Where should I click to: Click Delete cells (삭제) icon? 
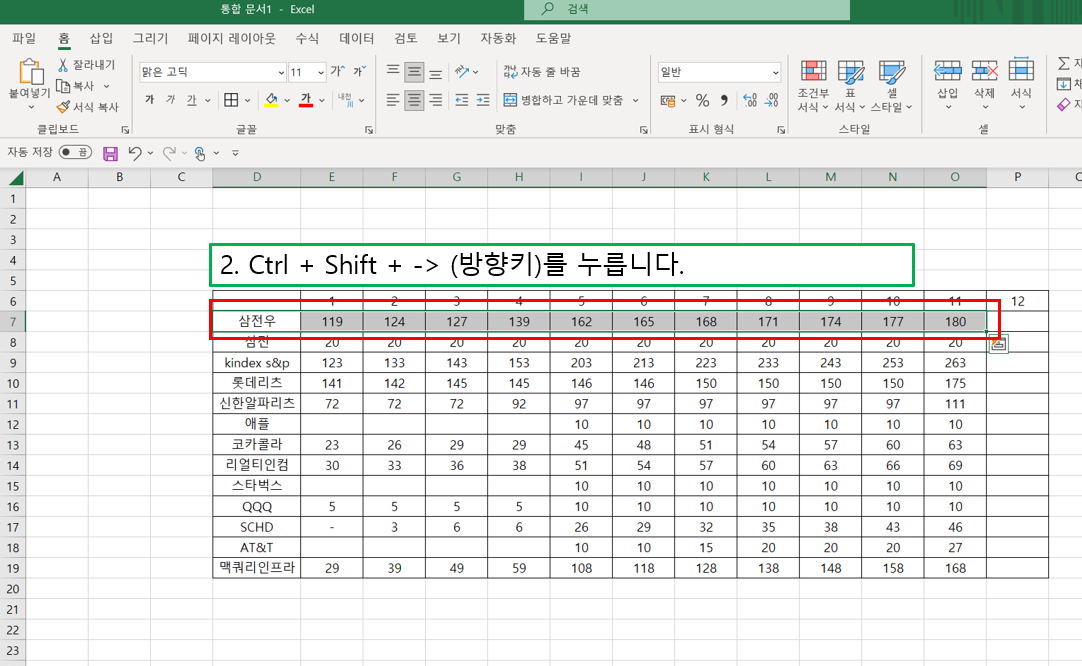tap(985, 71)
